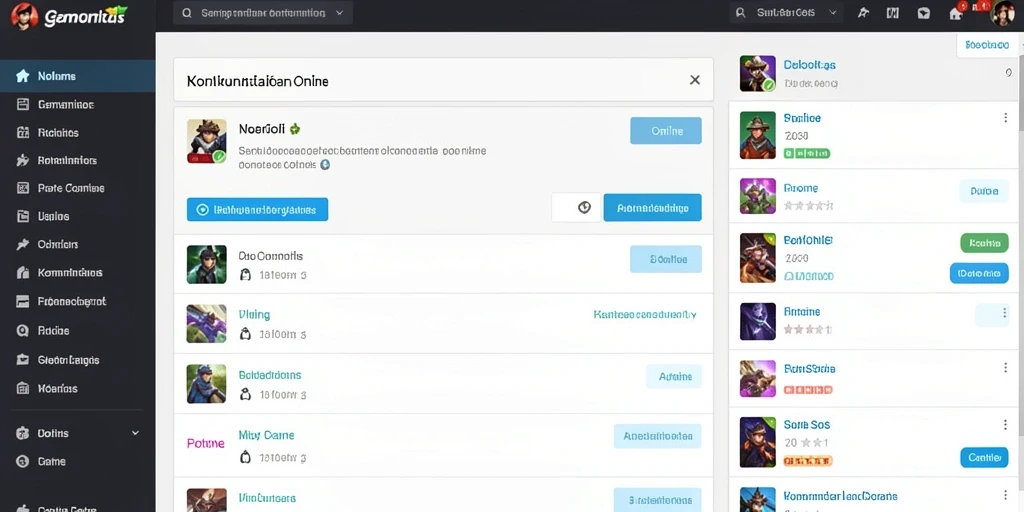Click the lock icon under Vlaing
The height and width of the screenshot is (512, 1024).
[x=246, y=334]
